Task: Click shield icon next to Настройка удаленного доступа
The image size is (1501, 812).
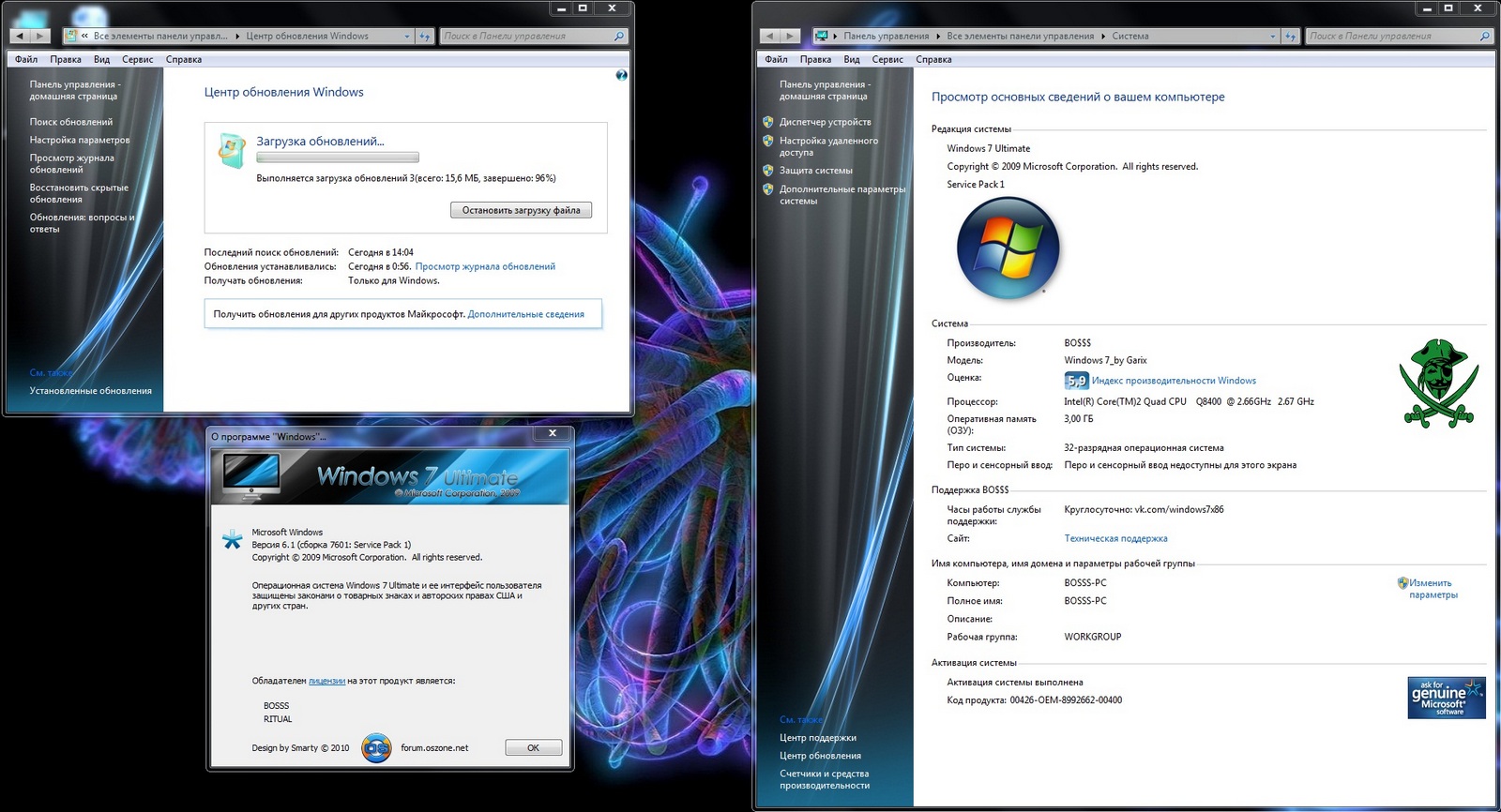Action: pyautogui.click(x=768, y=141)
